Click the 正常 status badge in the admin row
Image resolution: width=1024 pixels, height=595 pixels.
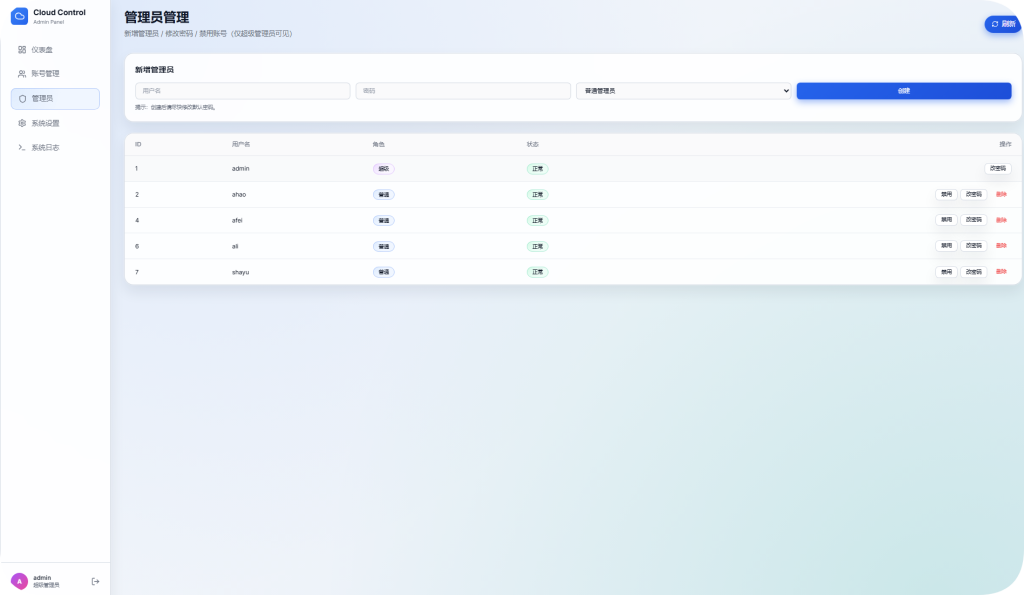point(537,169)
